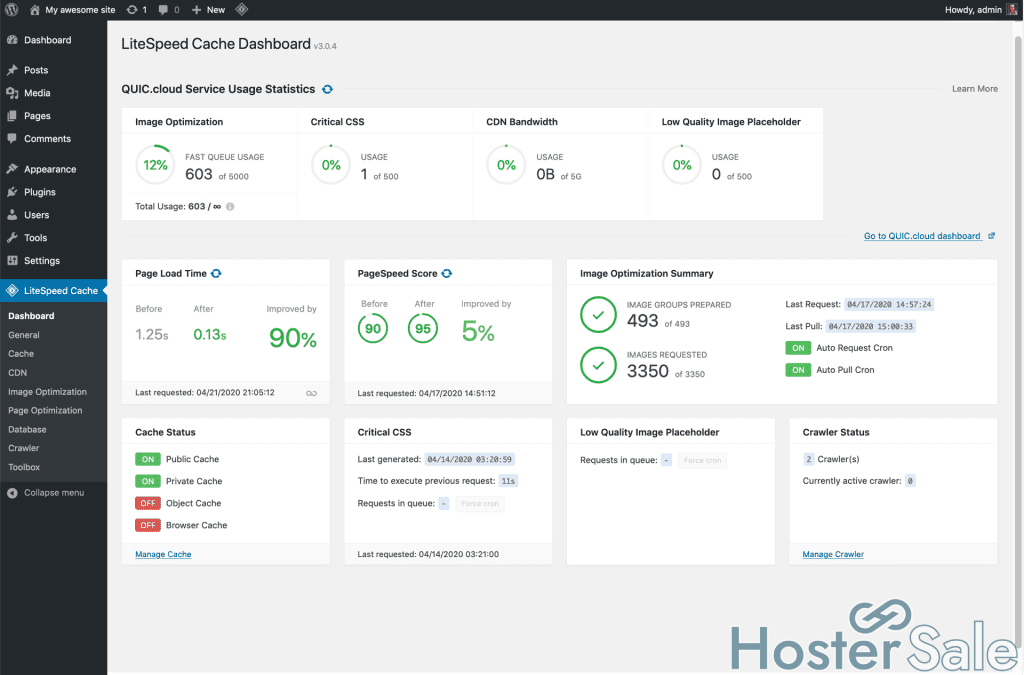Screen dimensions: 1024x675
Task: Click the Collapse menu arrow icon
Action: (12, 493)
